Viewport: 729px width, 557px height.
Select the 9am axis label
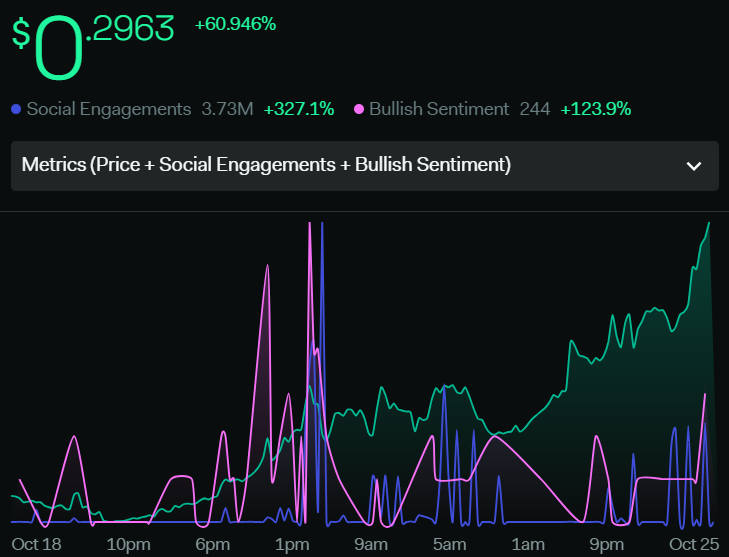[x=371, y=544]
